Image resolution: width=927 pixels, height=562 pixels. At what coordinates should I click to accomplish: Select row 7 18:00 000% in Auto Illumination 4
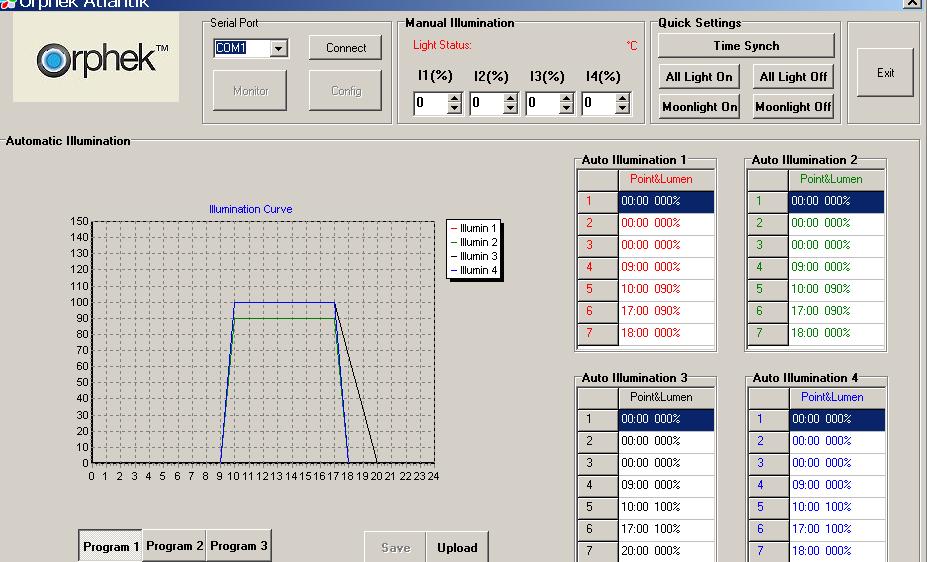pos(816,551)
